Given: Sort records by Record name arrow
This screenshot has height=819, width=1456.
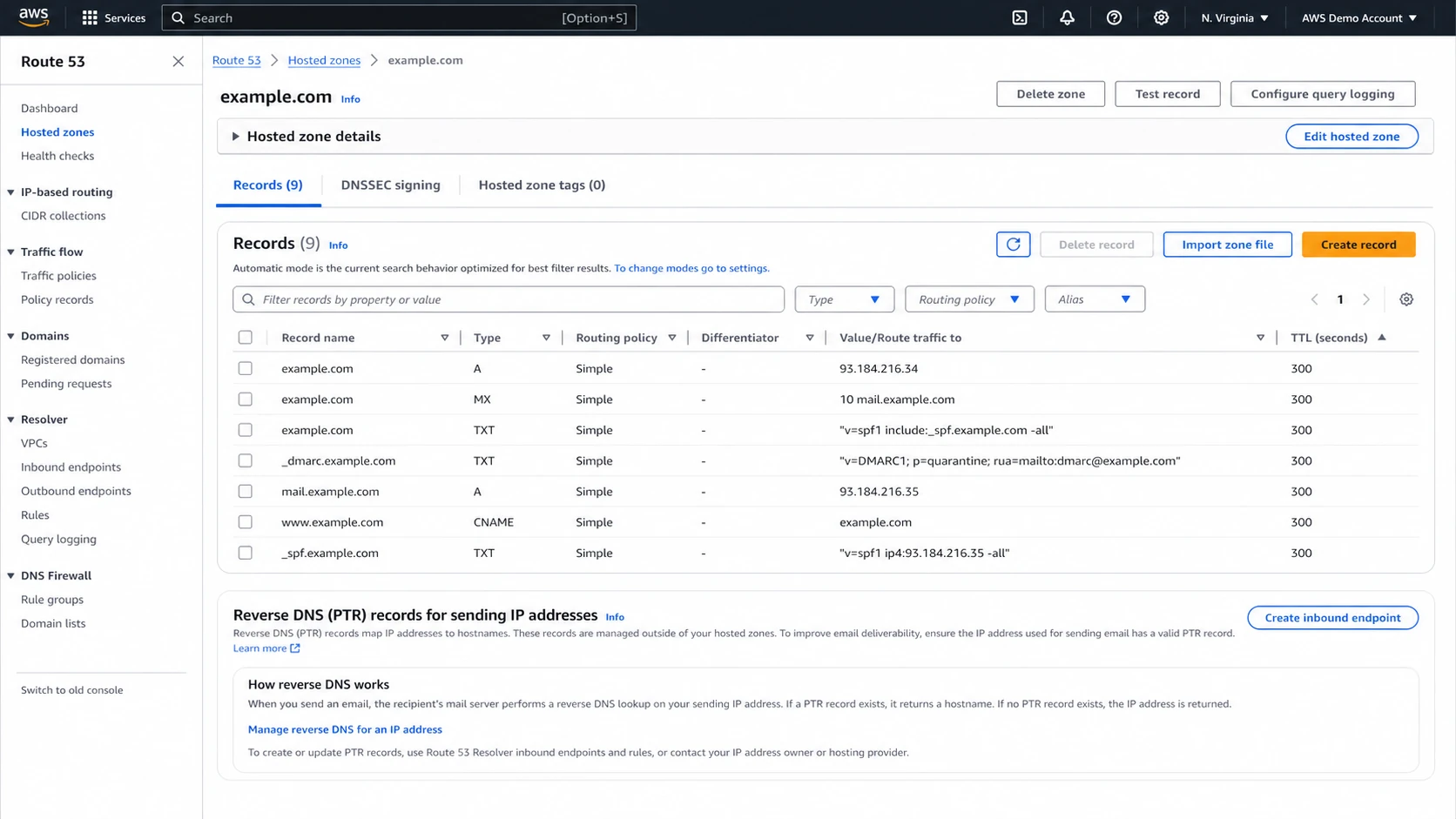Looking at the screenshot, I should (444, 338).
